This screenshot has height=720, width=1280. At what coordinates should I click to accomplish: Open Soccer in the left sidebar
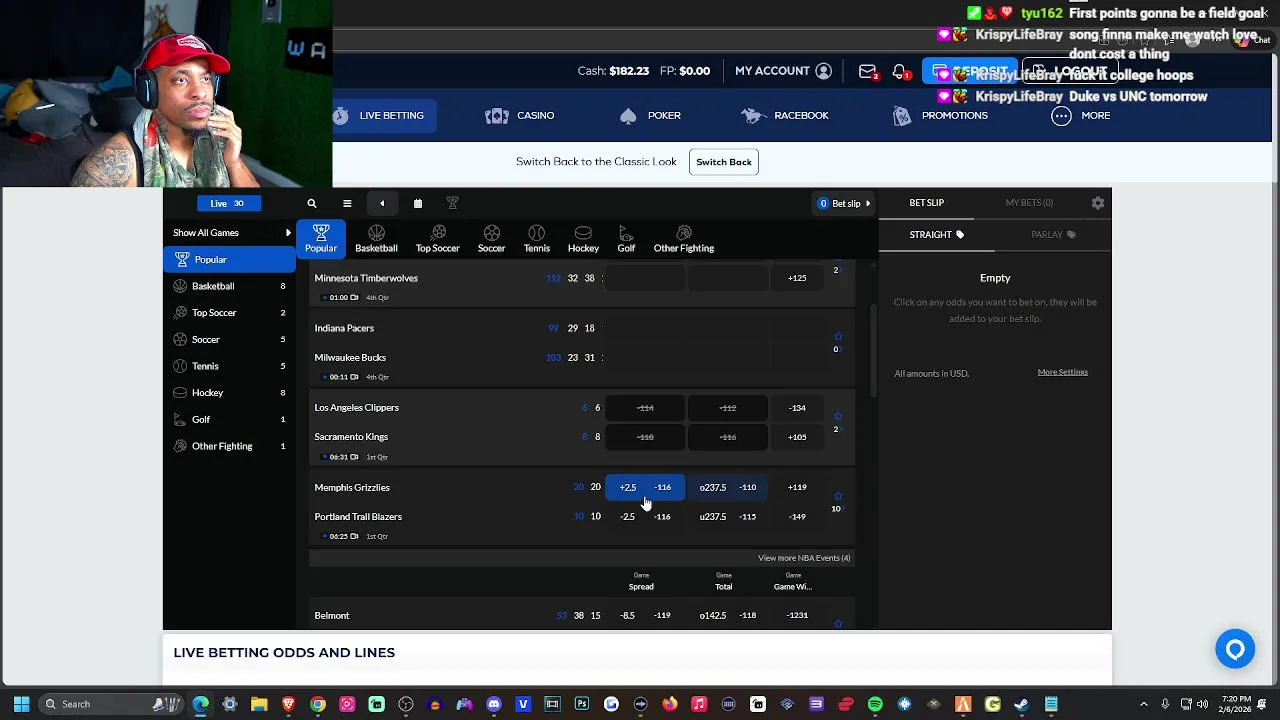point(230,340)
